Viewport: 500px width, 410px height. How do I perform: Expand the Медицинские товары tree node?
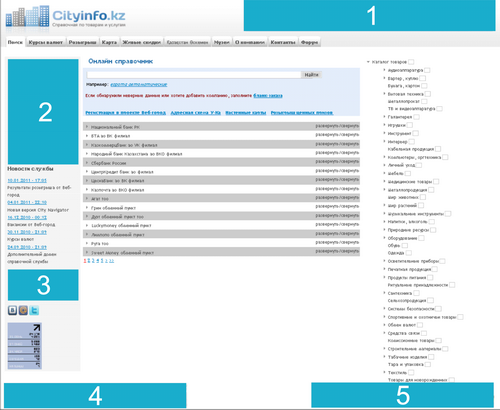[384, 181]
